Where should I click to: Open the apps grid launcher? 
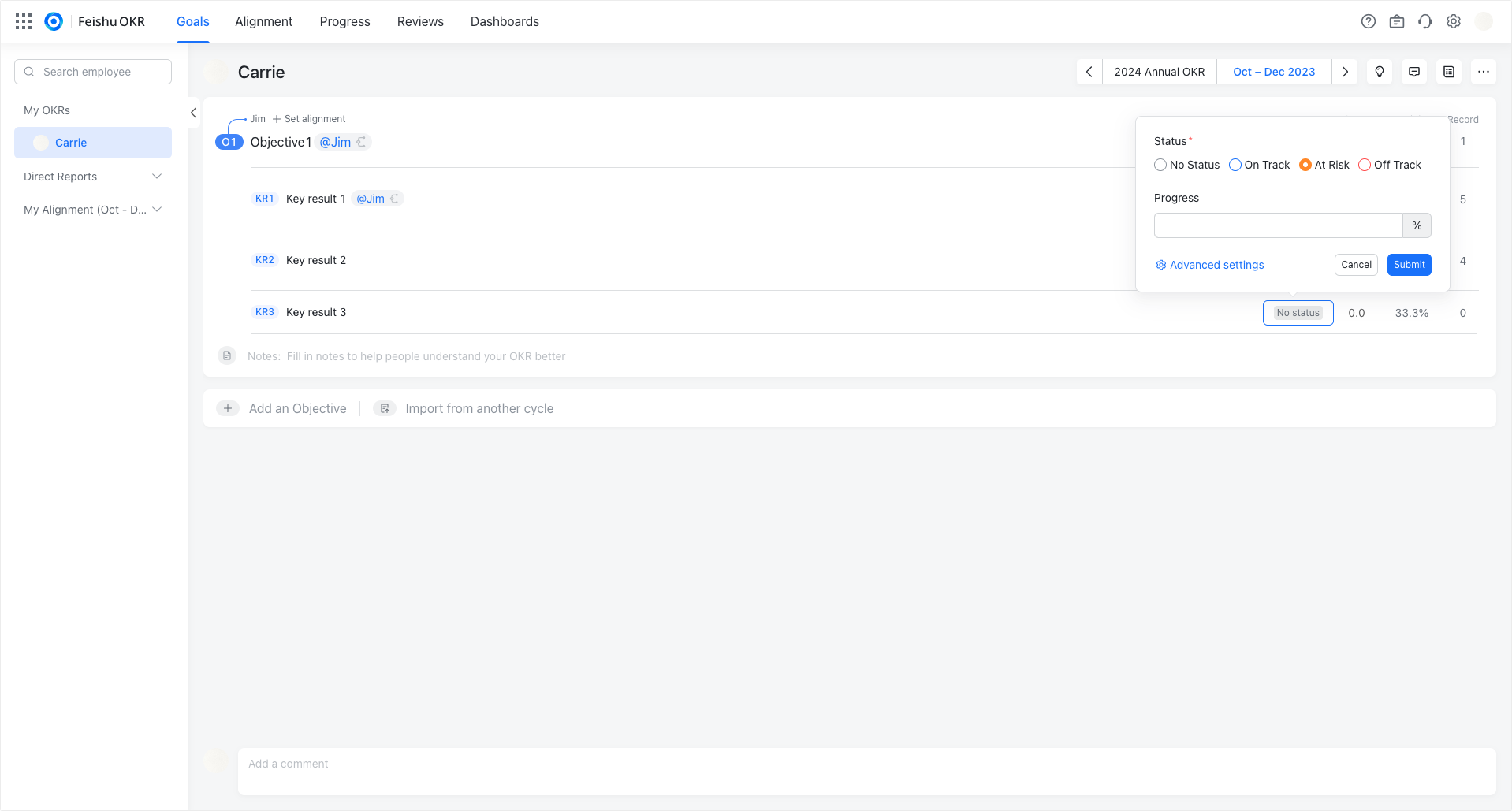click(x=23, y=21)
